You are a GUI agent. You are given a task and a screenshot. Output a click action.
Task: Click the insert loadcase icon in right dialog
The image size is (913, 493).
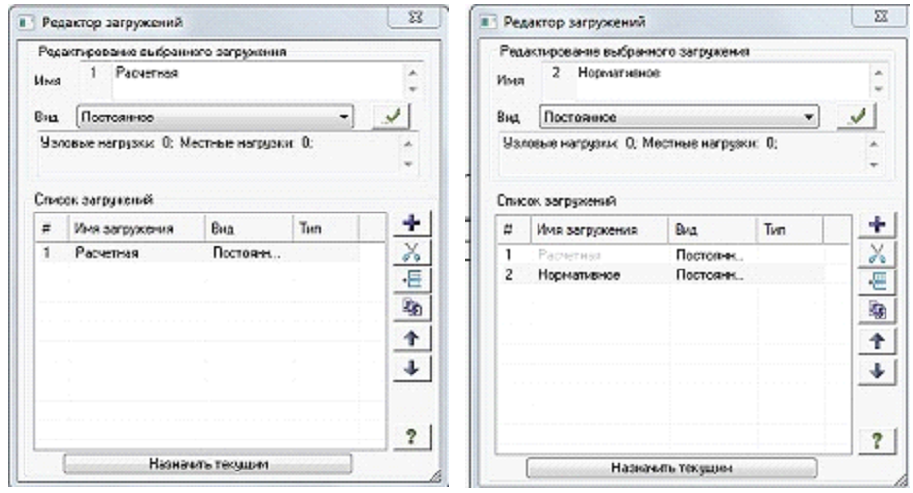point(877,282)
